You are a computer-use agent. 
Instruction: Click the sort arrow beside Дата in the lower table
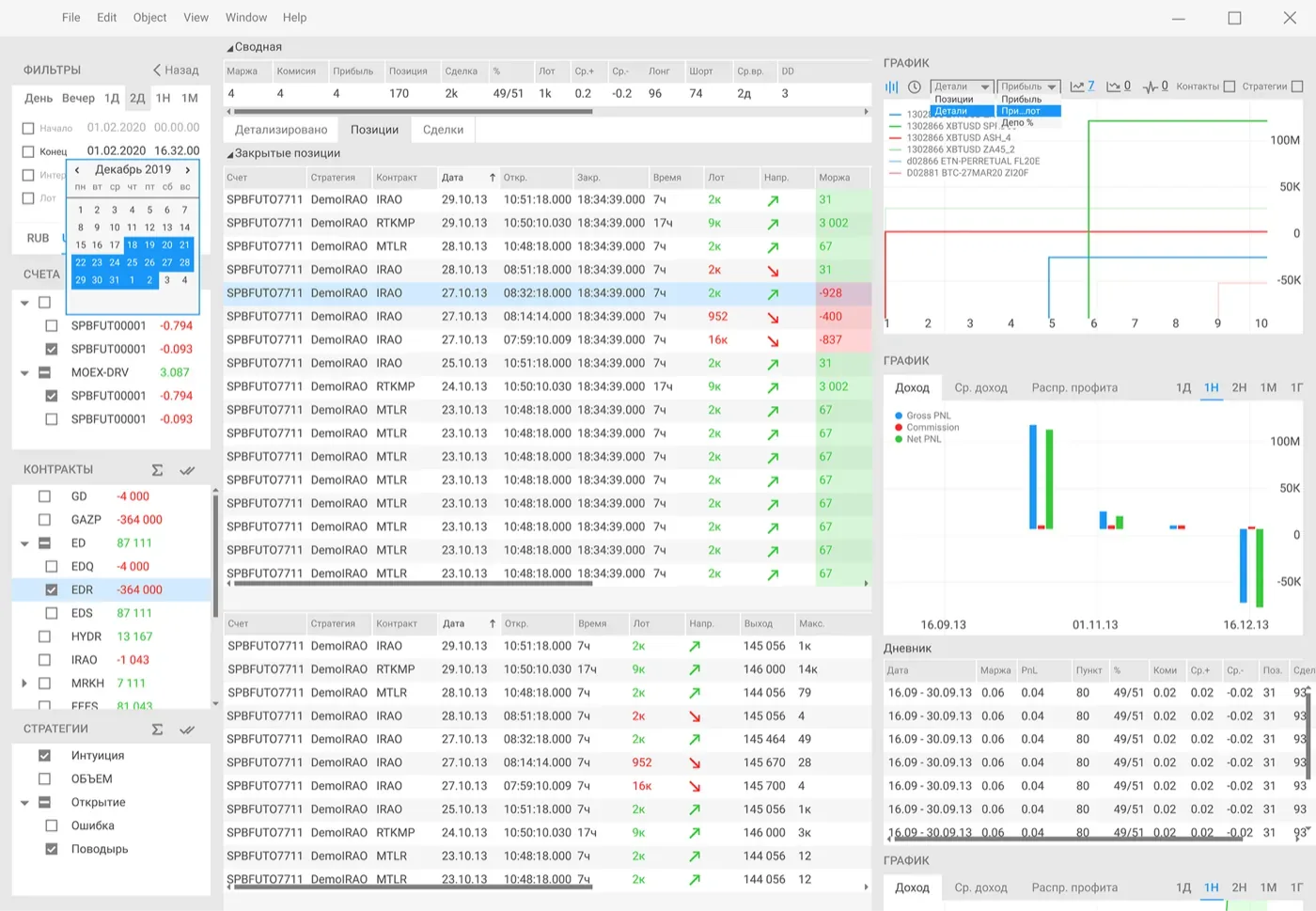[492, 624]
